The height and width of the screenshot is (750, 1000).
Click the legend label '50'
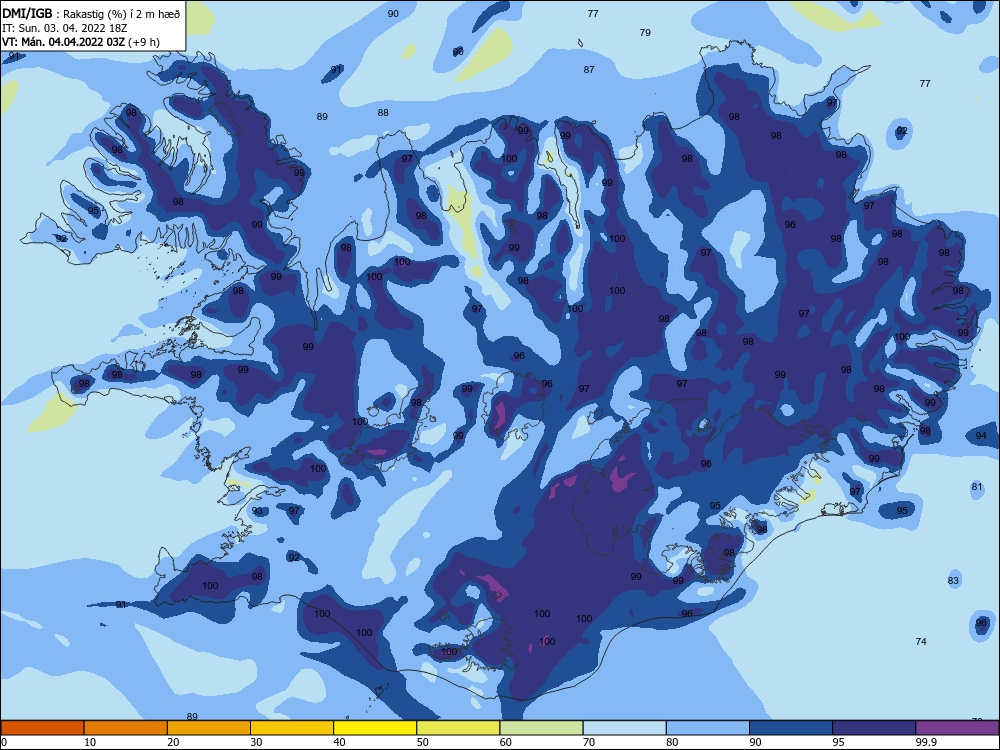tap(423, 742)
